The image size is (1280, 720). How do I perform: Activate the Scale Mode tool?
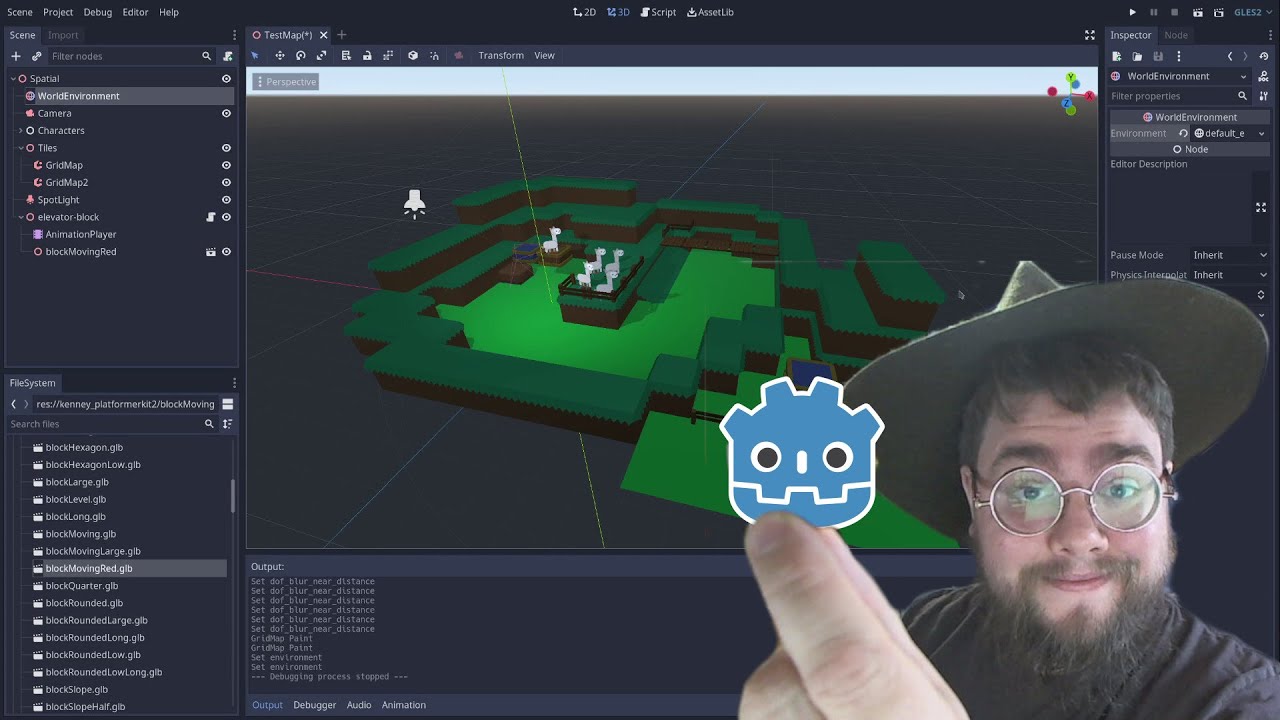(x=321, y=55)
